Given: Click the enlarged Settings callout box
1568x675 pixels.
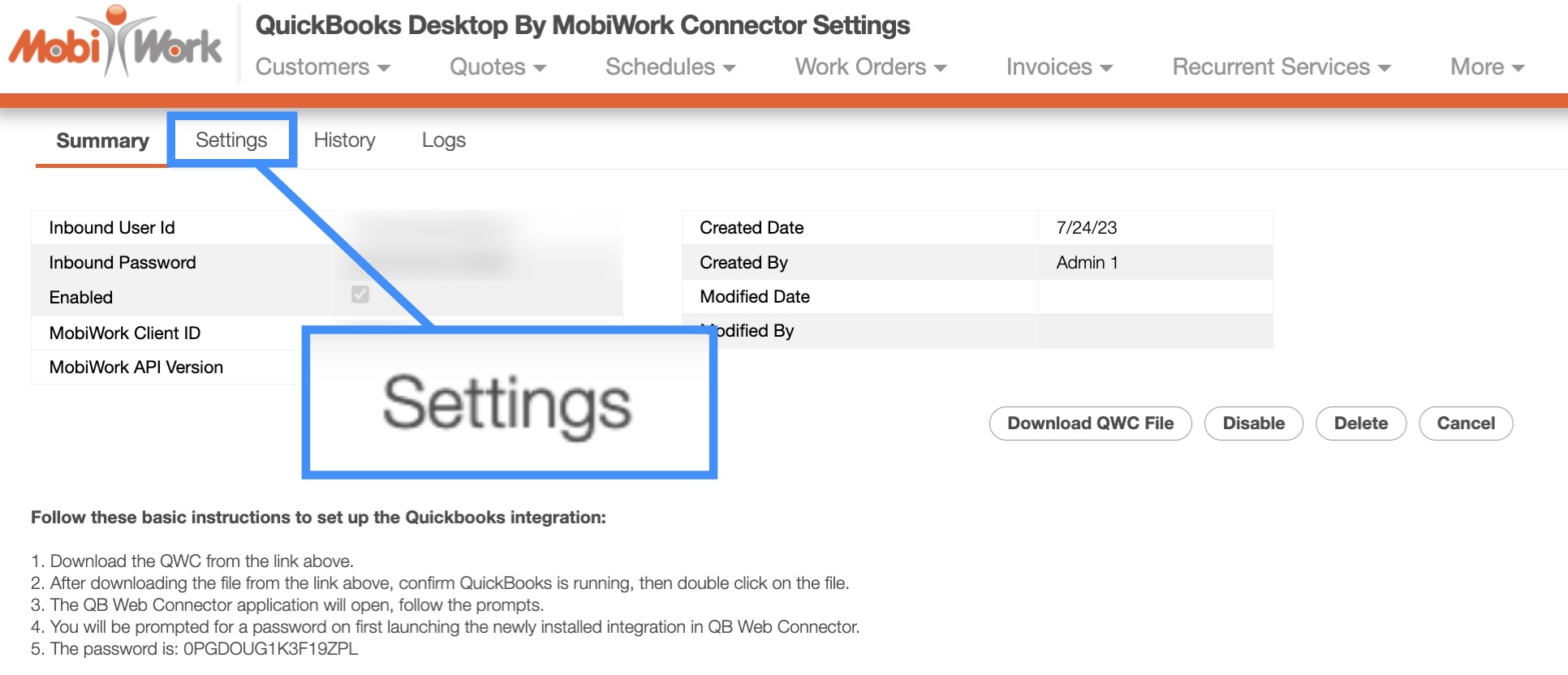Looking at the screenshot, I should click(509, 403).
